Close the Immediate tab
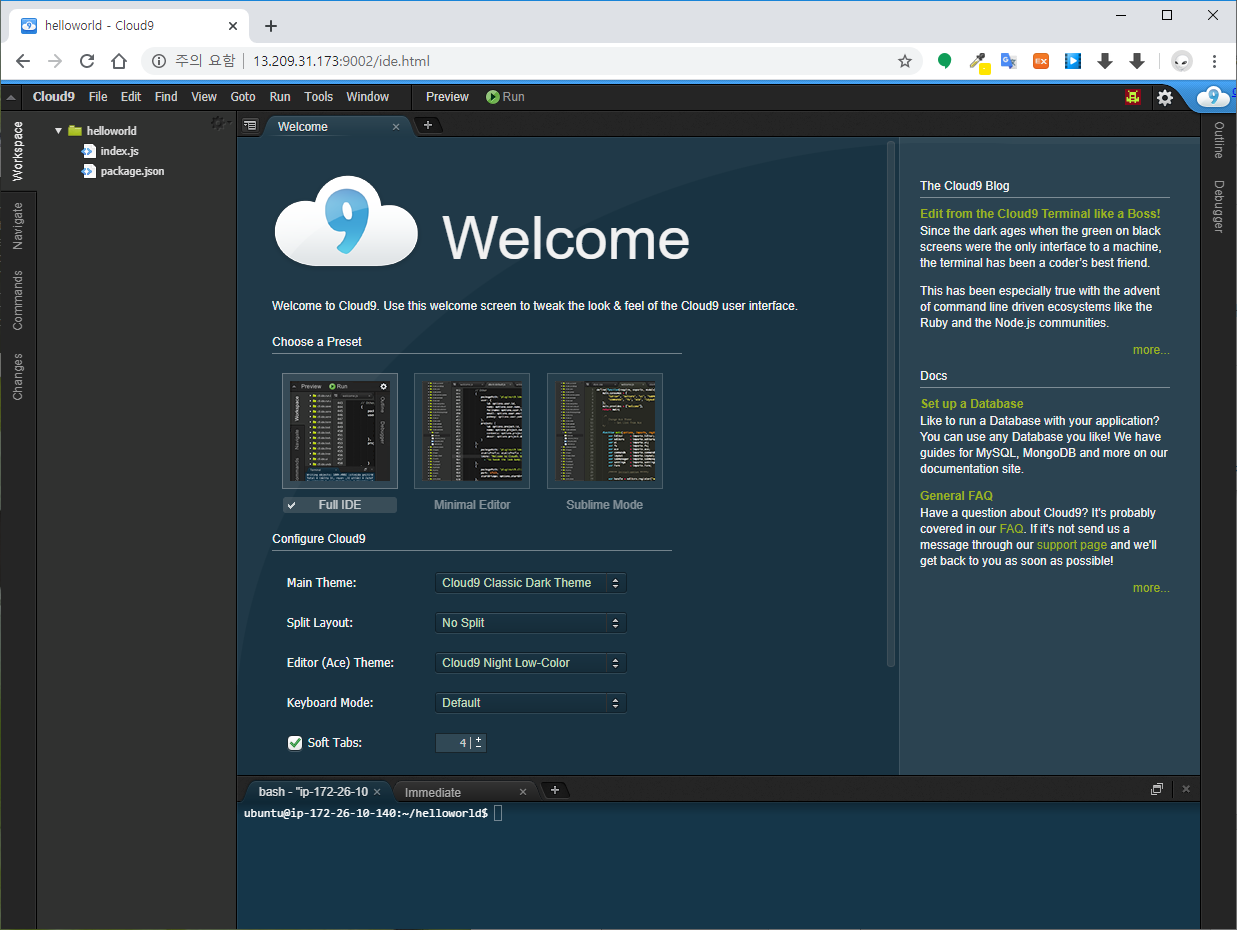 523,792
